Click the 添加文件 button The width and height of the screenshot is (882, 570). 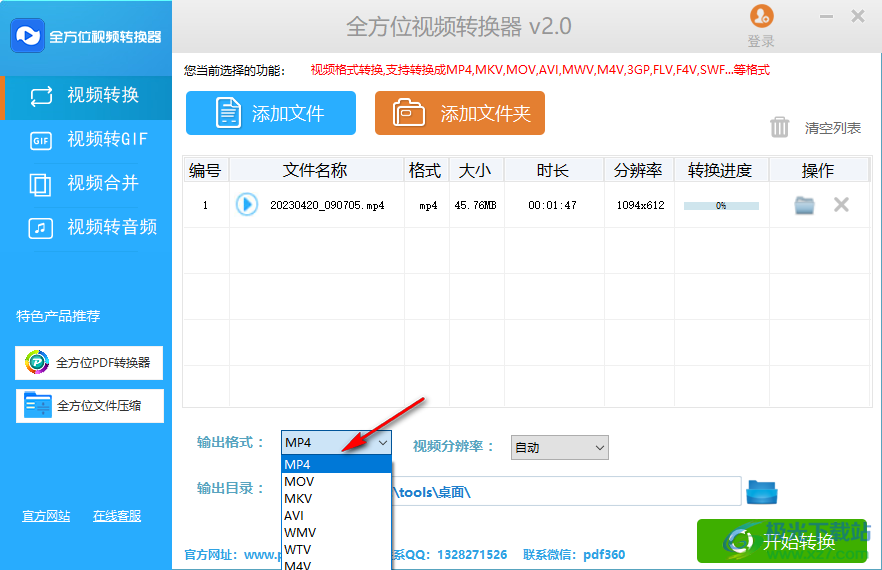tap(271, 113)
